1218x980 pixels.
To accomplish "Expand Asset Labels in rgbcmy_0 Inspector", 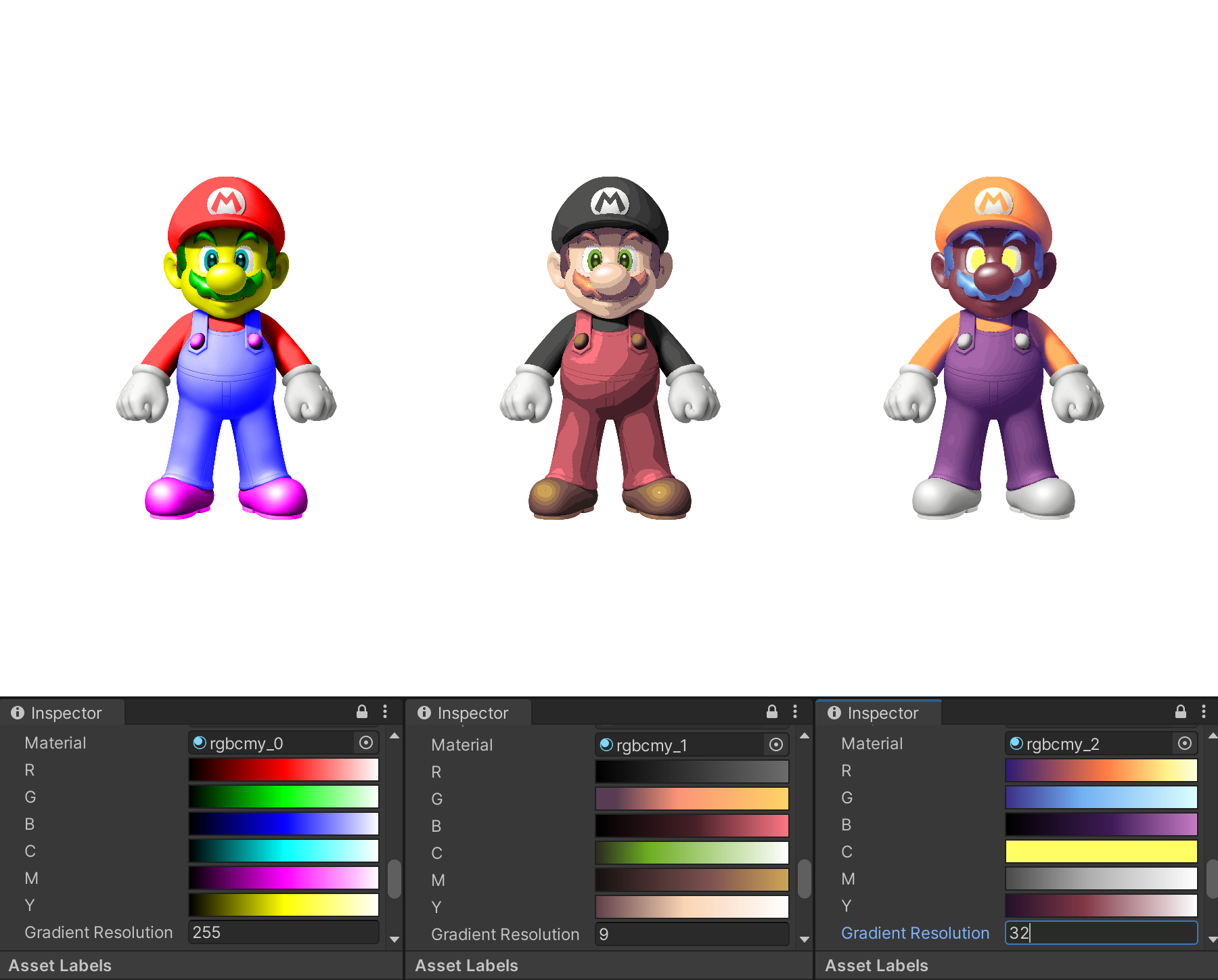I will [x=60, y=966].
